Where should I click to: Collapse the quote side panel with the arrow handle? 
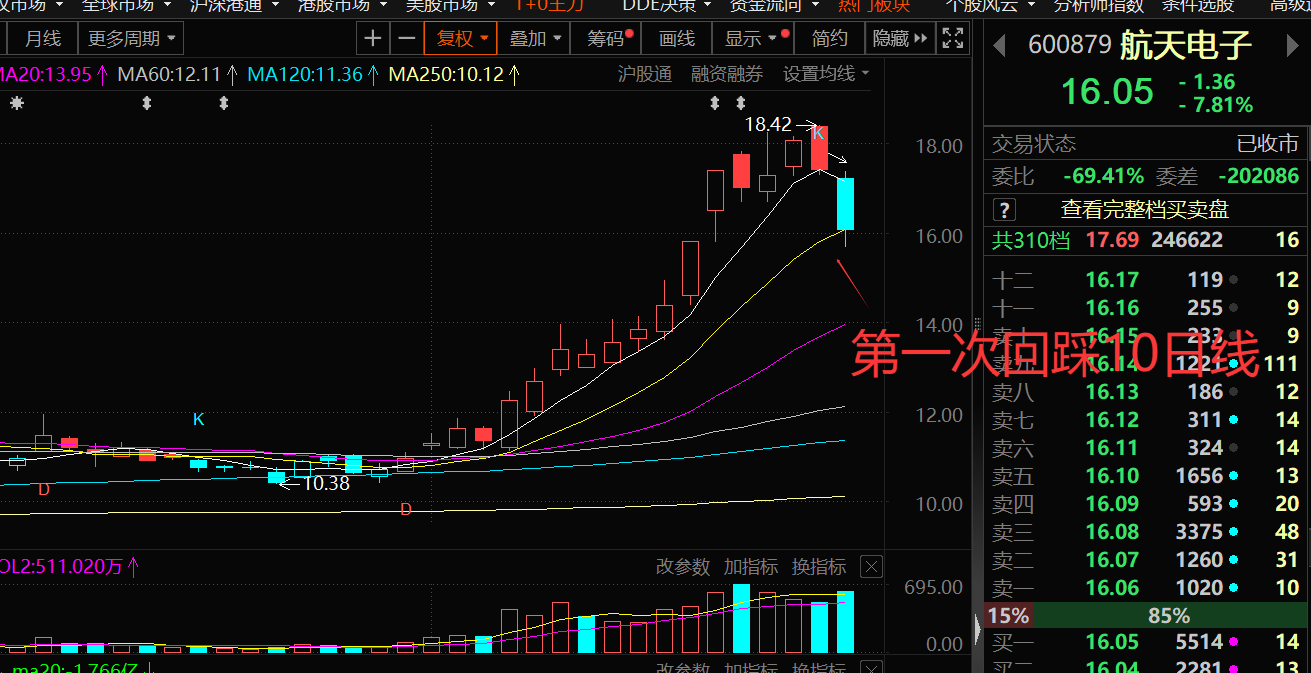tap(977, 628)
